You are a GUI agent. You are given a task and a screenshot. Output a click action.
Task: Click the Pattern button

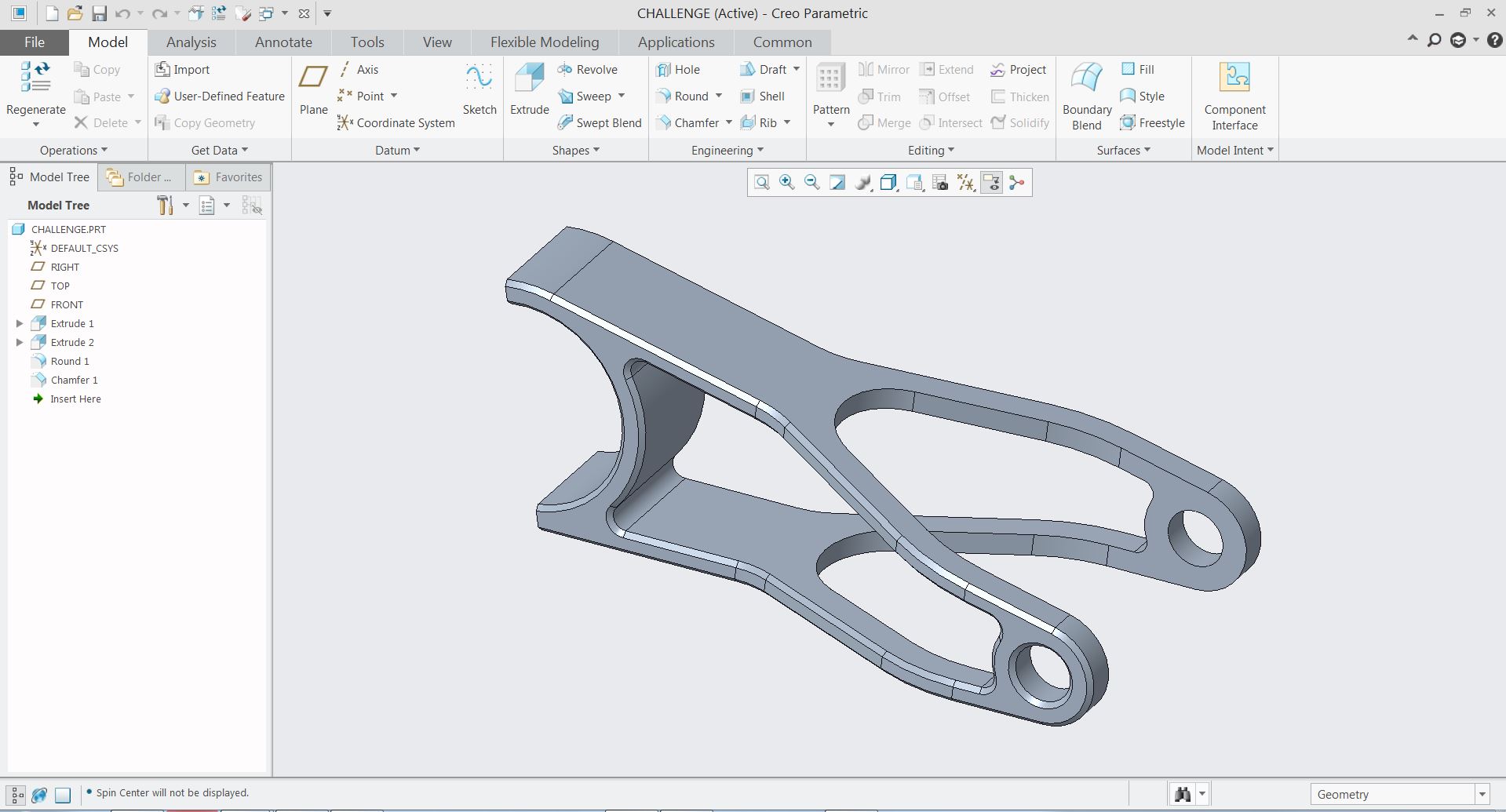point(831,94)
